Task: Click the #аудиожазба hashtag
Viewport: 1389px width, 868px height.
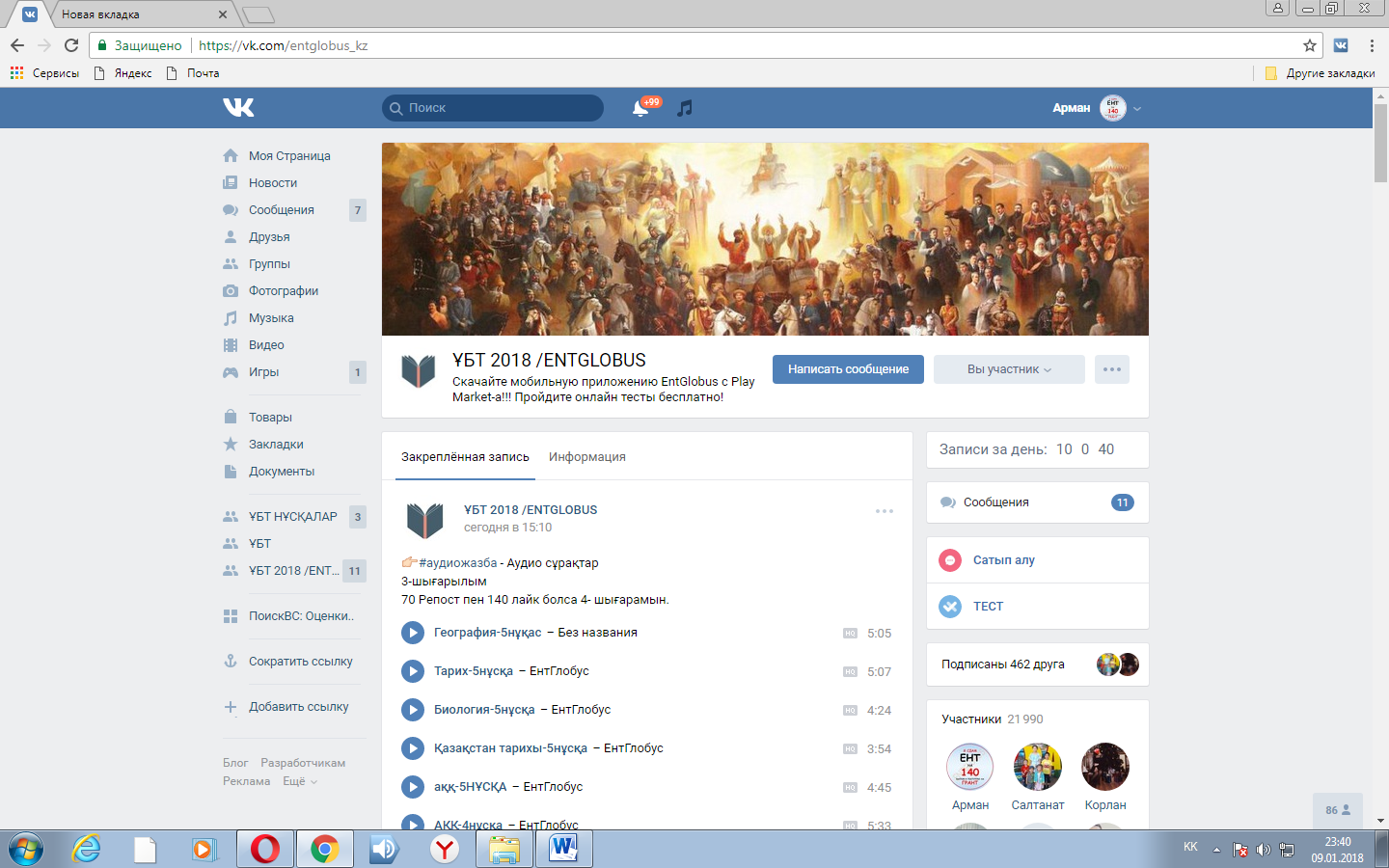Action: tap(458, 563)
